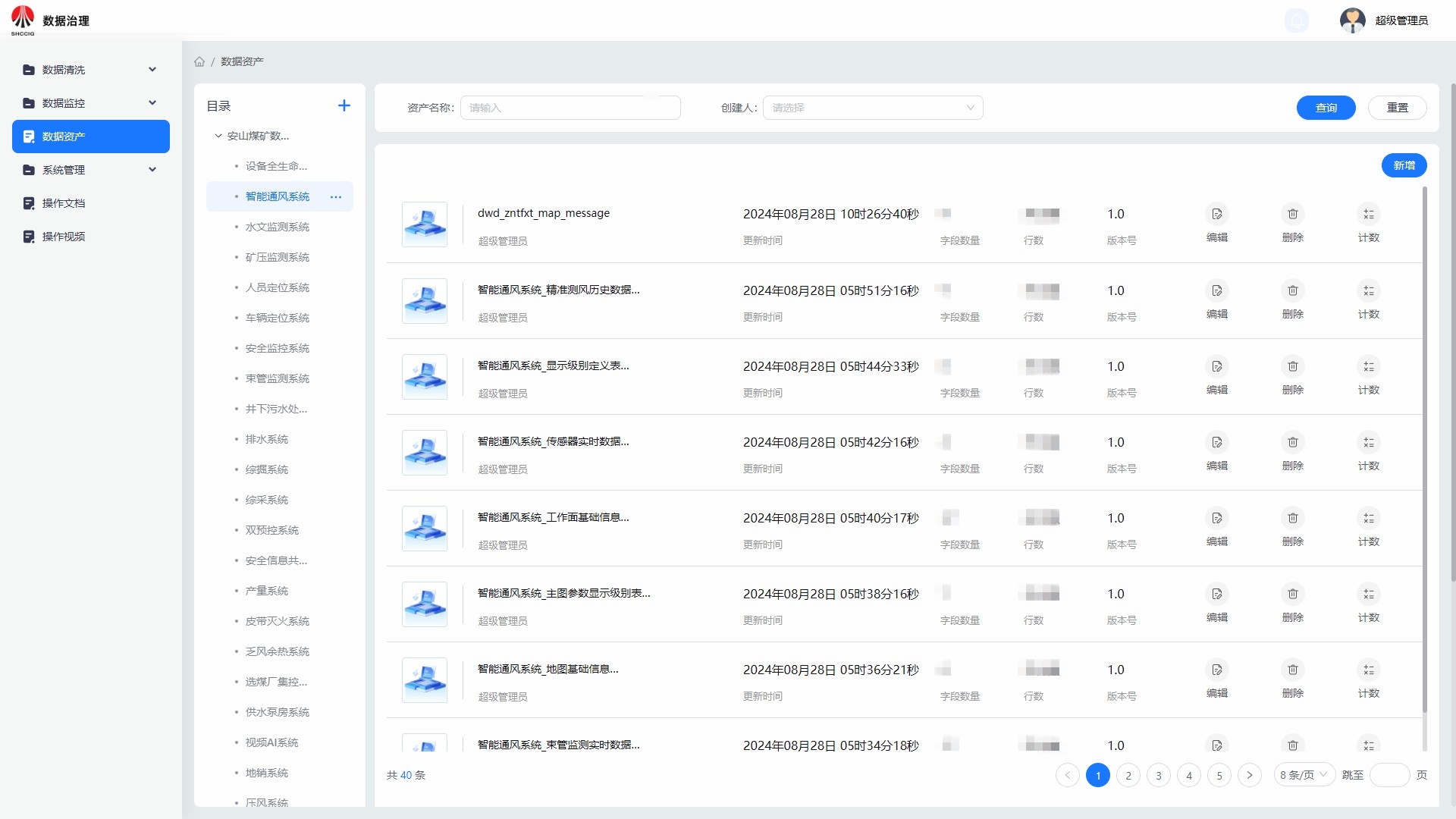
Task: Click the 新增 button
Action: coord(1404,165)
